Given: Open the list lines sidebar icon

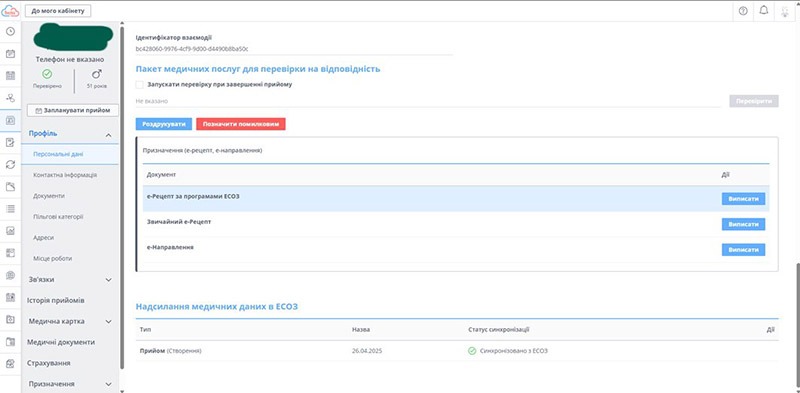Looking at the screenshot, I should point(10,209).
